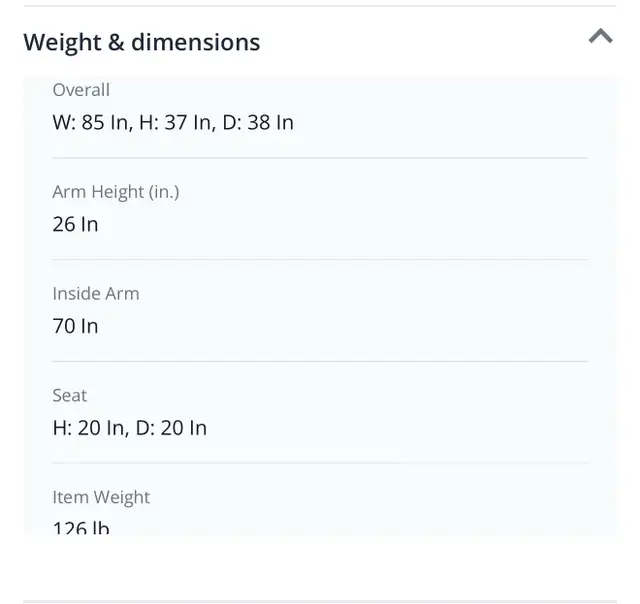640x604 pixels.
Task: Select the Overall label
Action: click(81, 90)
